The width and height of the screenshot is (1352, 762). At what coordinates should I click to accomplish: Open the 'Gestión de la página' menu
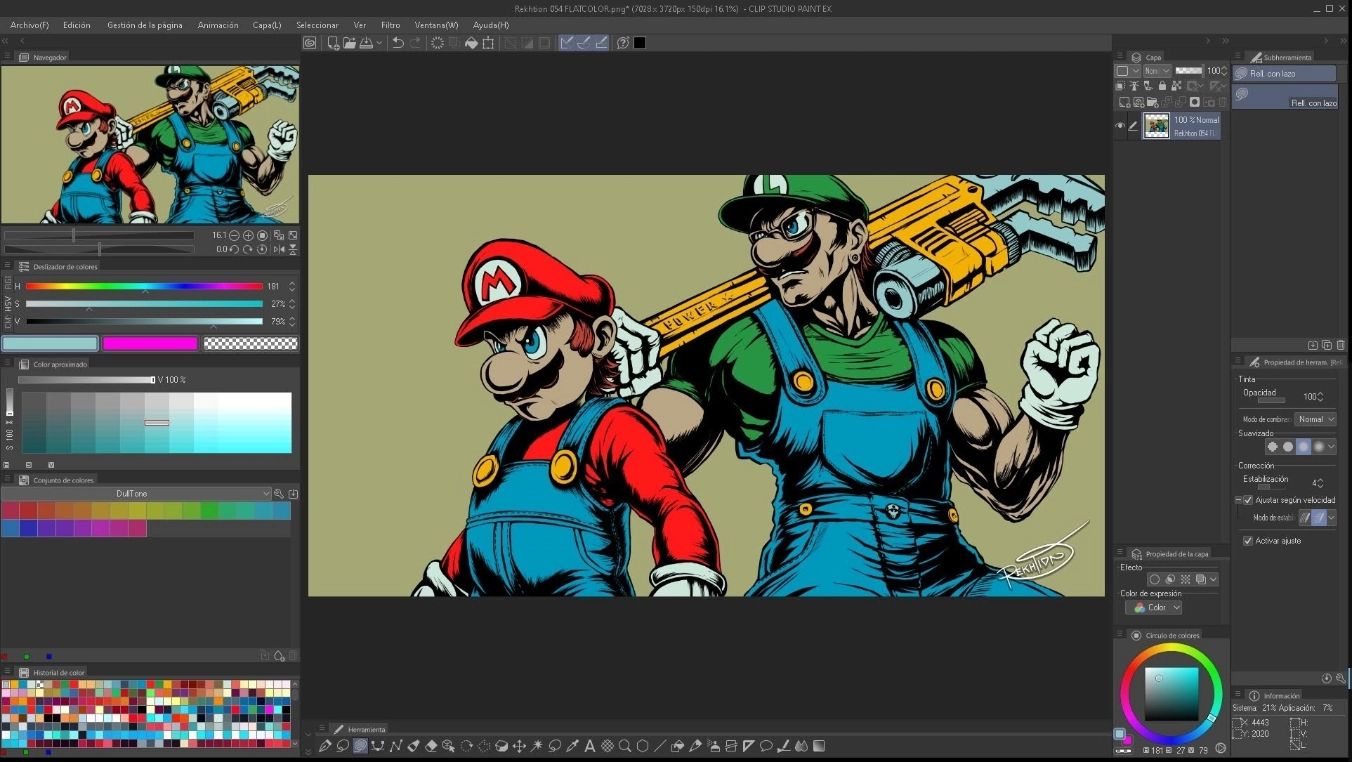pyautogui.click(x=145, y=25)
